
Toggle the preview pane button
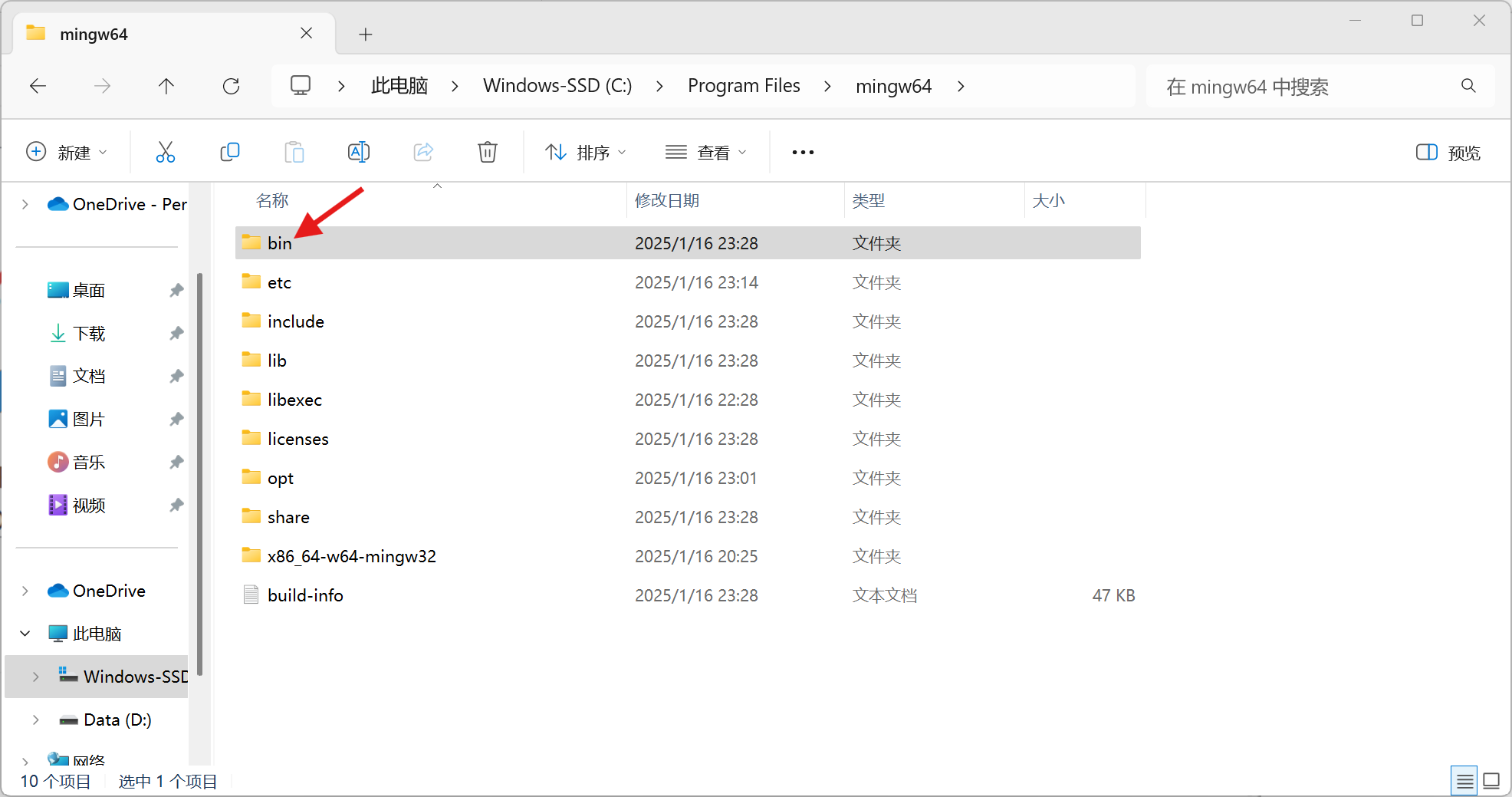coord(1448,152)
